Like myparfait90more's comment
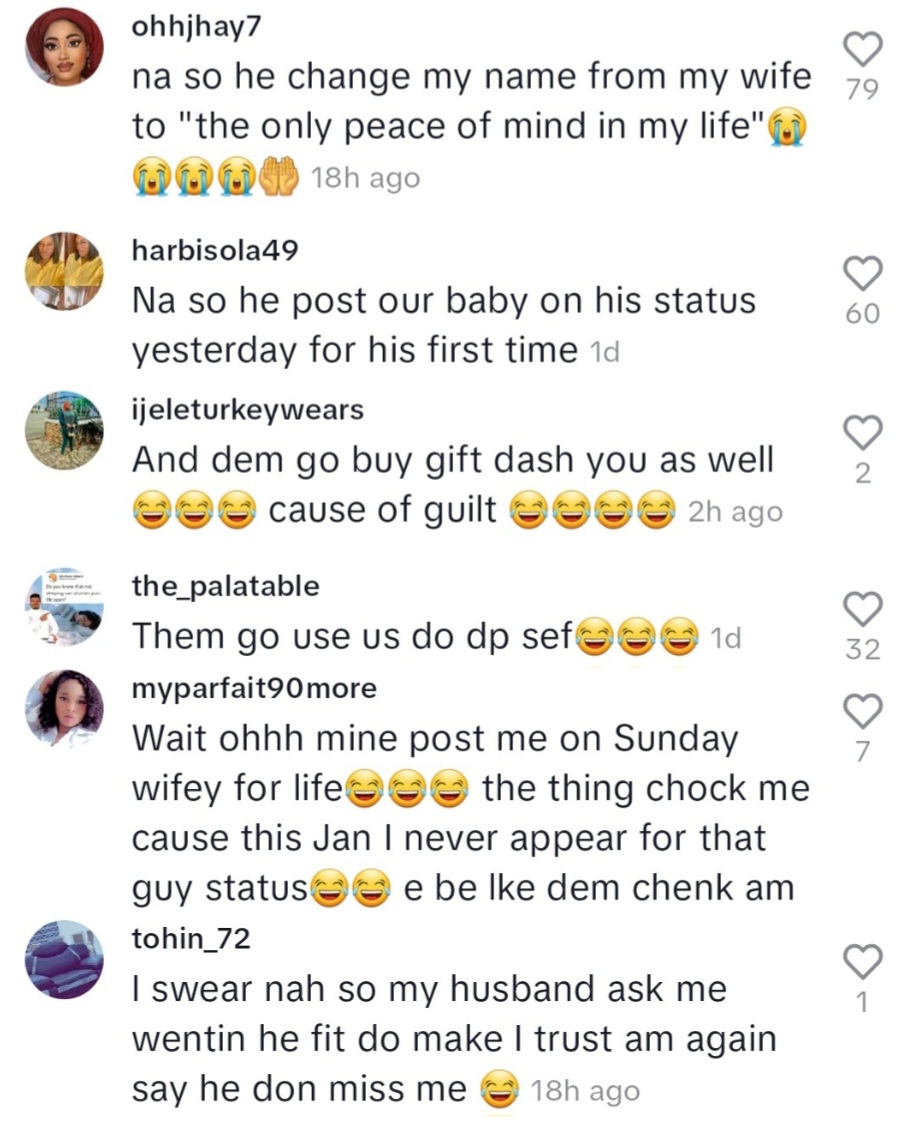This screenshot has height=1147, width=919. [x=862, y=712]
